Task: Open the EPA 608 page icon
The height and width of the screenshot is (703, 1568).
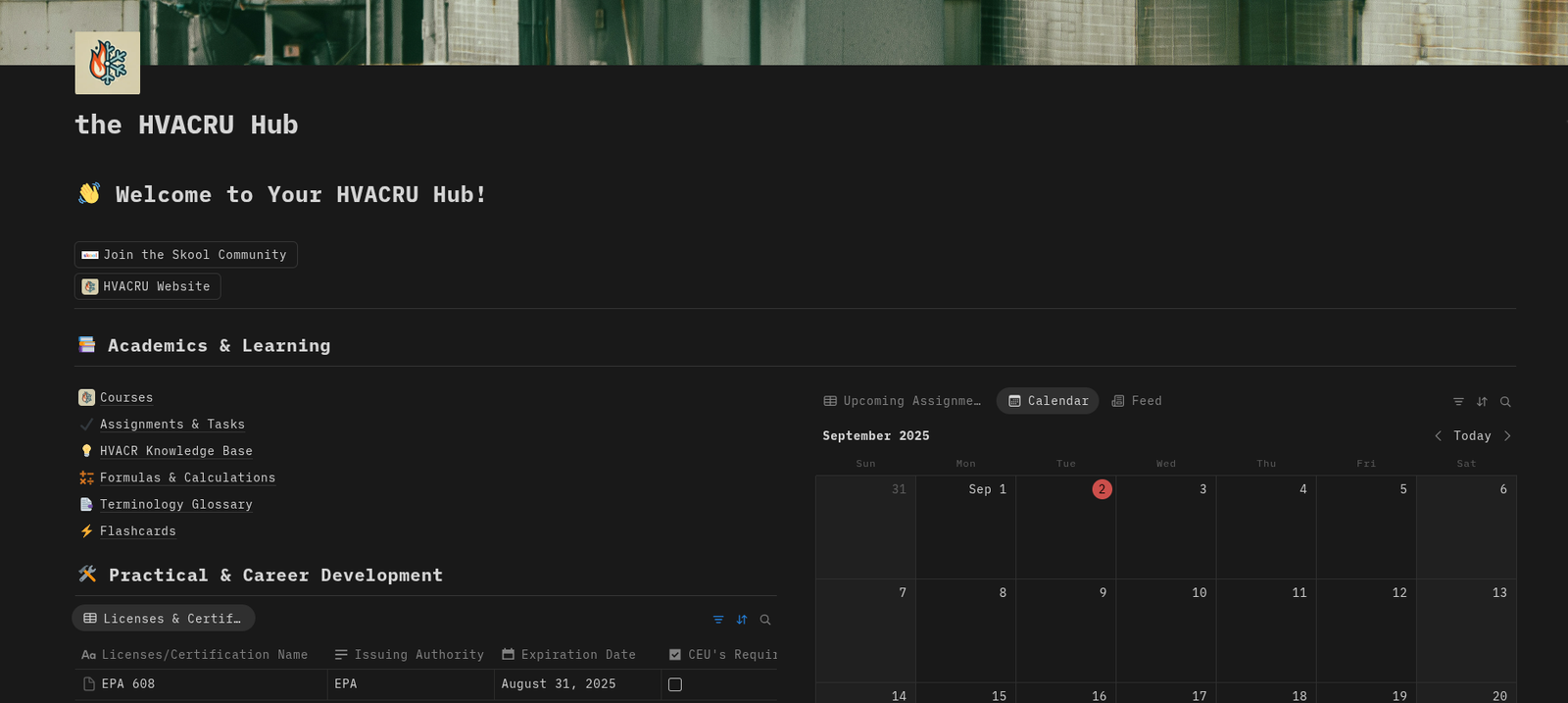Action: [89, 684]
